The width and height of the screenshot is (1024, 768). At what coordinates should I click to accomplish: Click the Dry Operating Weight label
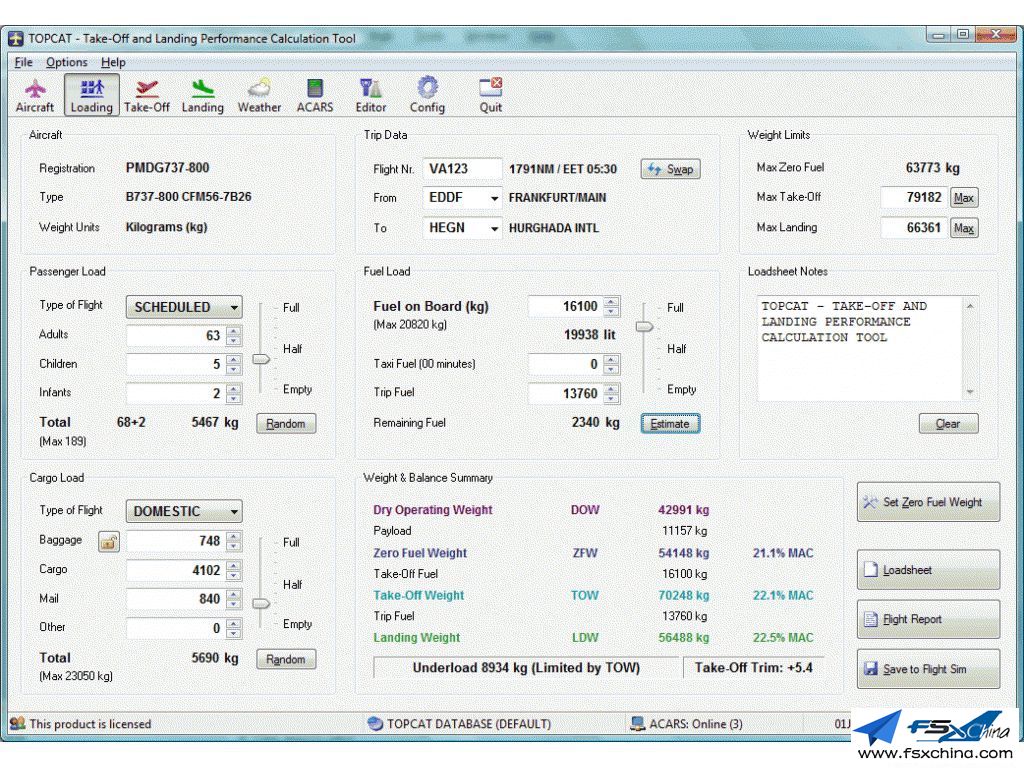tap(432, 510)
